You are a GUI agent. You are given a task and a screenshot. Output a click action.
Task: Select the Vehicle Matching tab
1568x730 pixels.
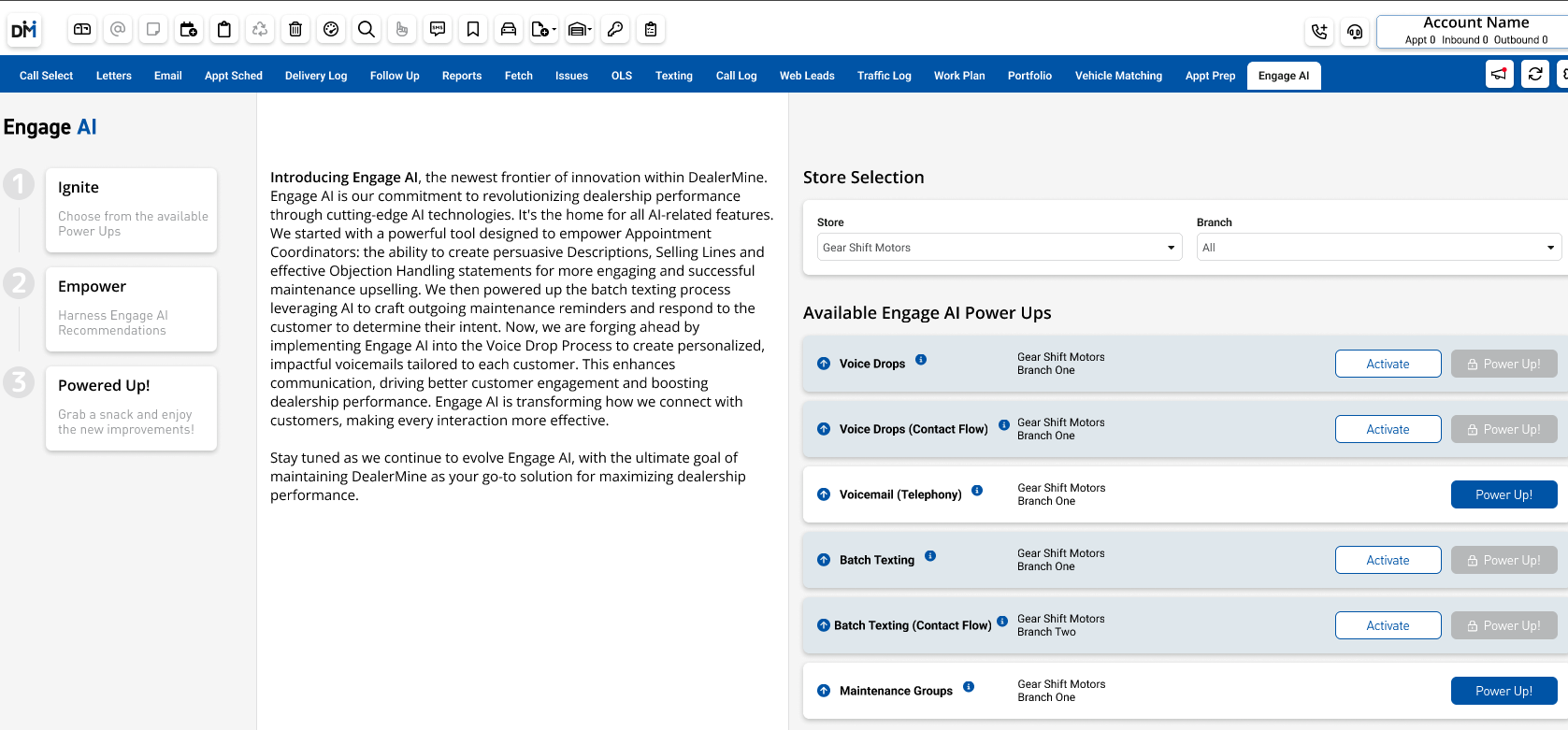tap(1118, 76)
